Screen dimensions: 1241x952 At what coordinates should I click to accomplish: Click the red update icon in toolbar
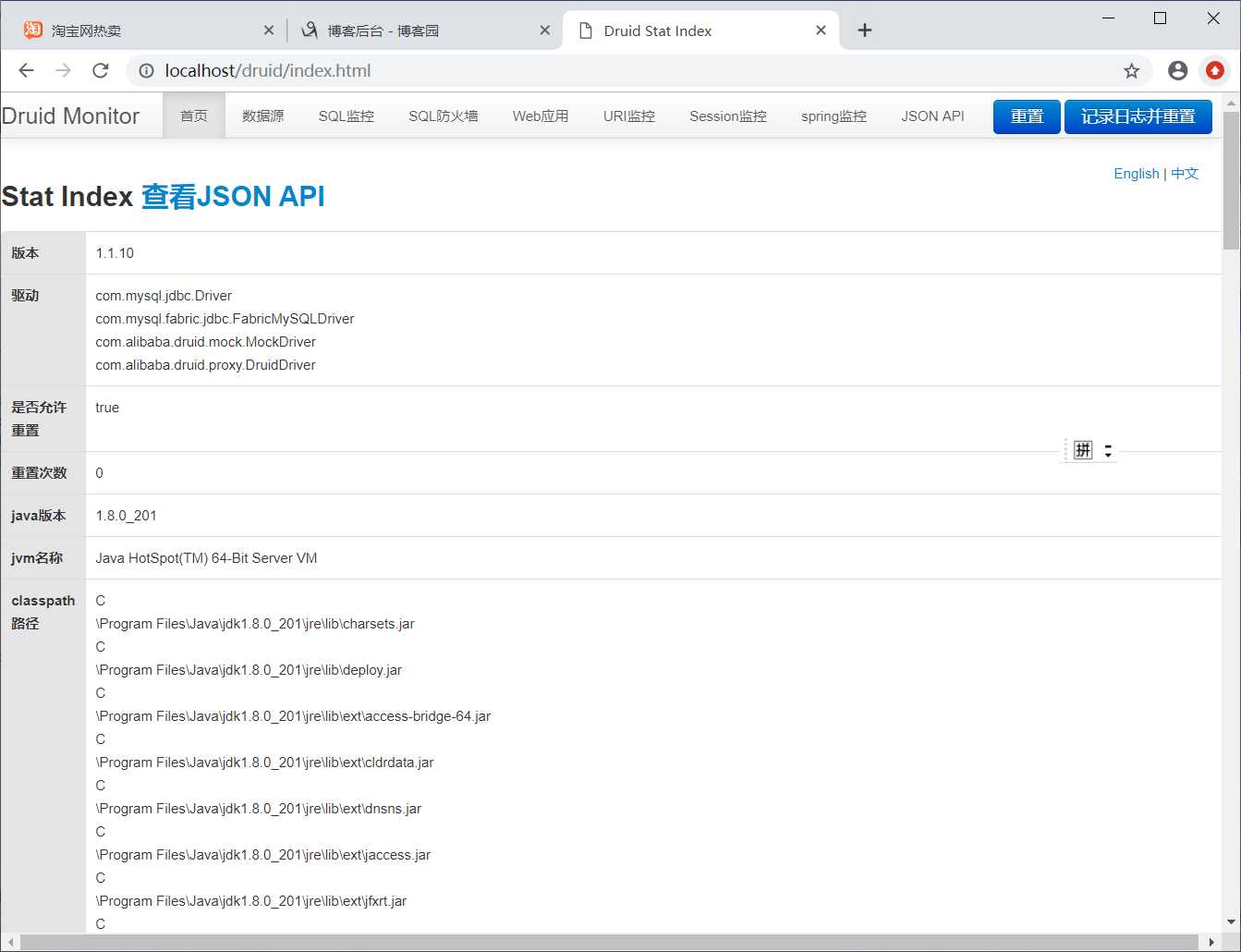pyautogui.click(x=1215, y=70)
